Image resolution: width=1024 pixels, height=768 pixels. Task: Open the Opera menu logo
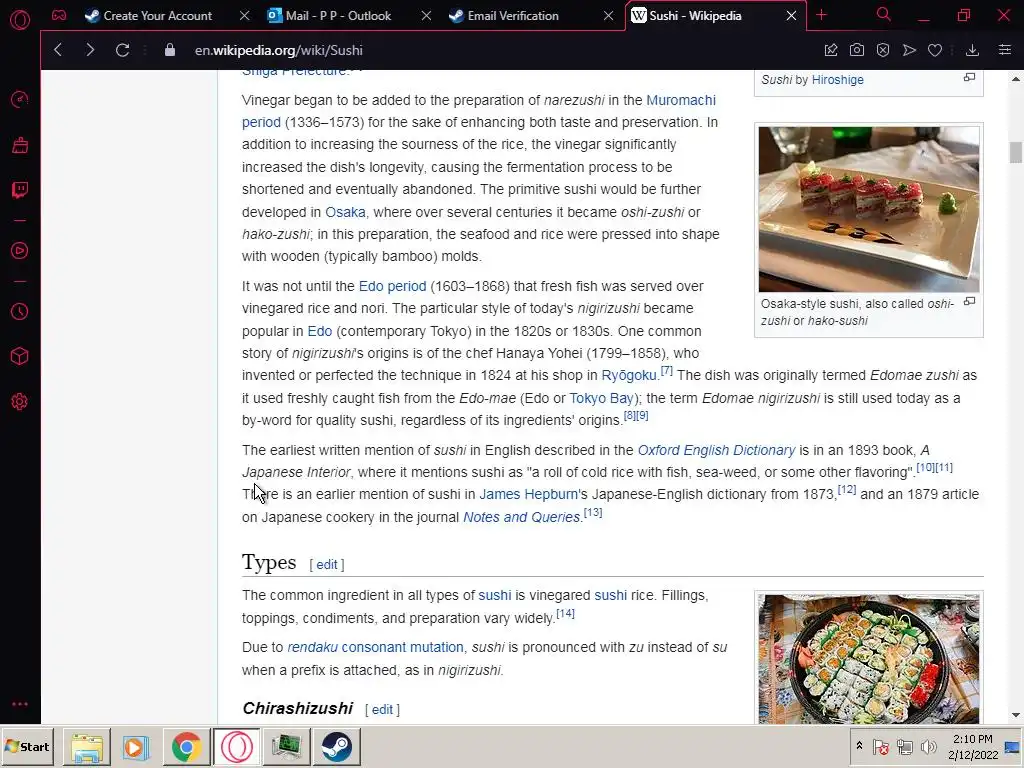point(20,20)
